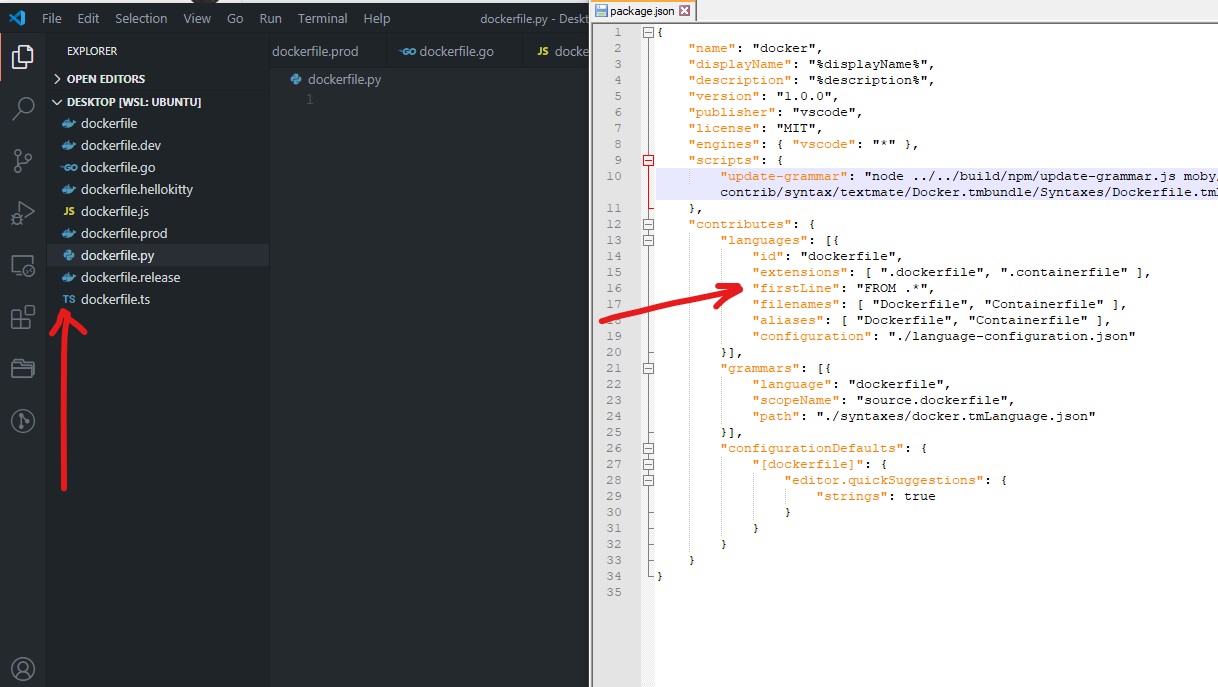Open the File menu
This screenshot has height=687, width=1218.
[x=52, y=18]
